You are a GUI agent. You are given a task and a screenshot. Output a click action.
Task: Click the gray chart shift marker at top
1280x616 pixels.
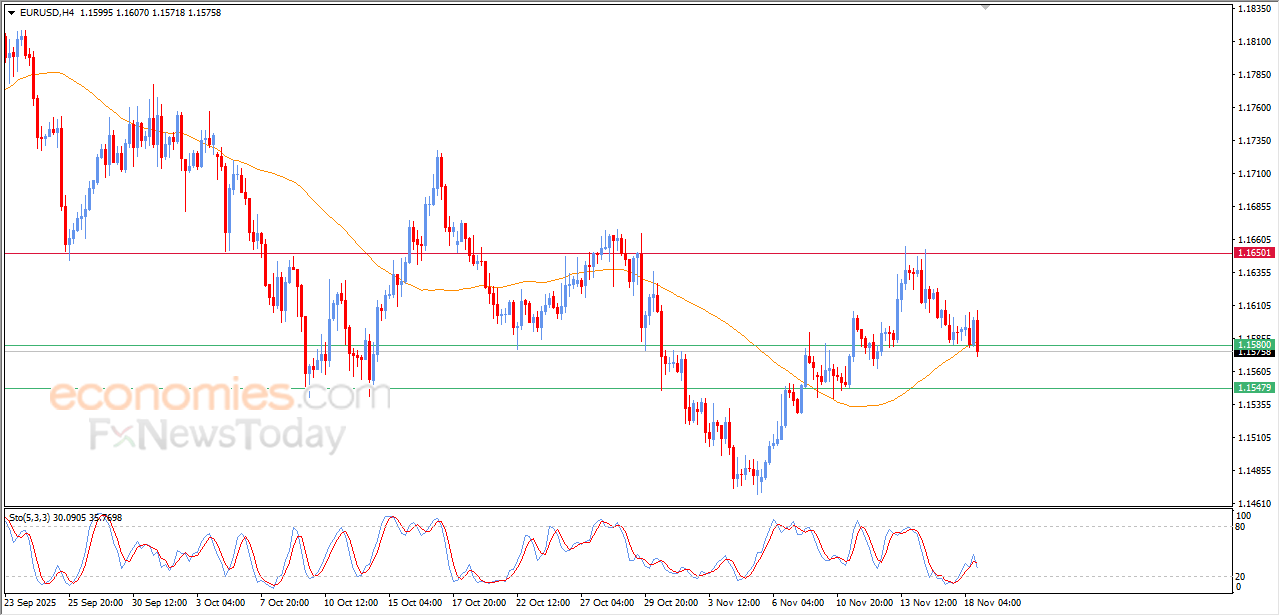pyautogui.click(x=986, y=7)
